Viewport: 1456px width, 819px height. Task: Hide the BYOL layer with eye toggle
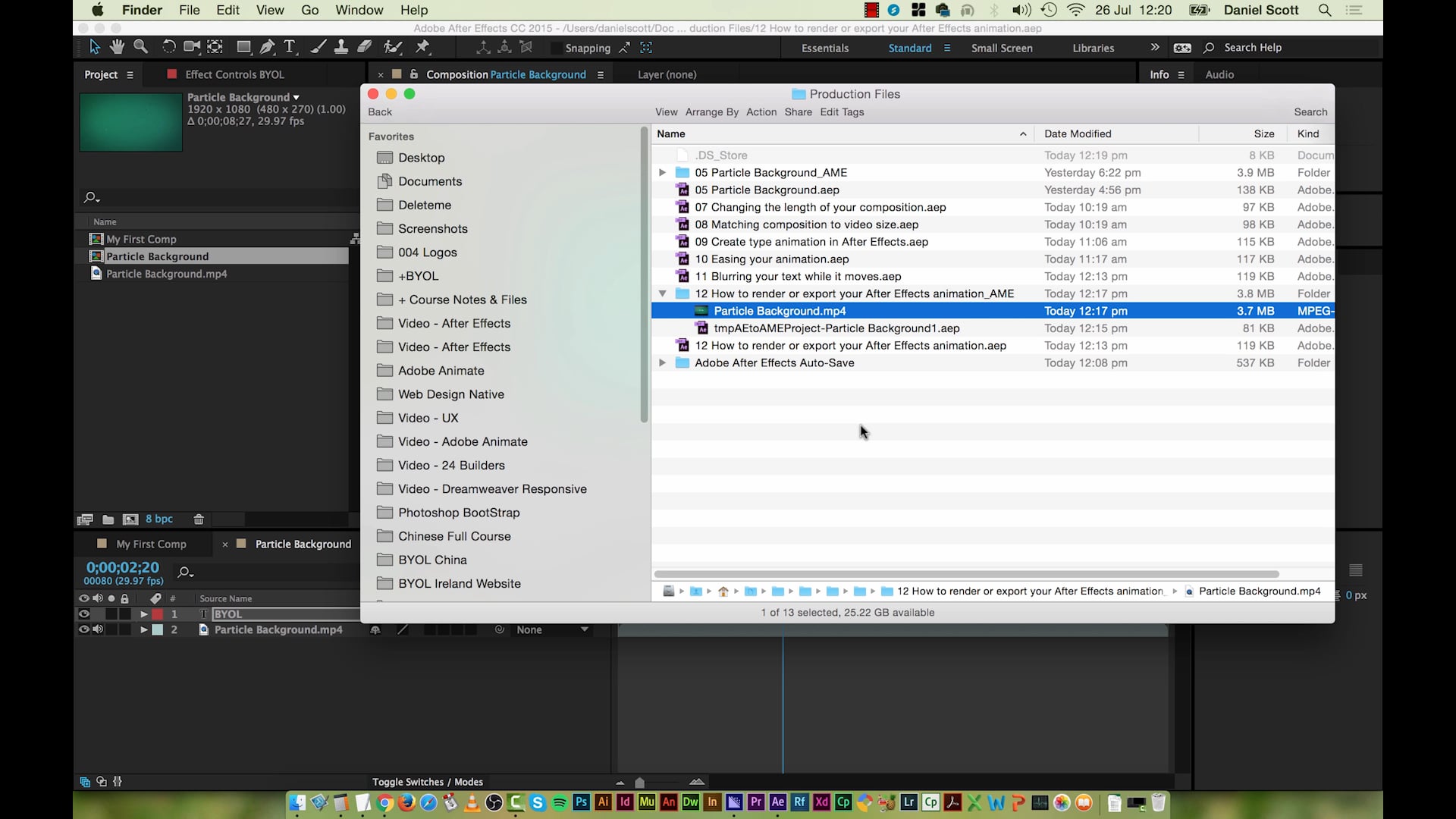pyautogui.click(x=84, y=613)
